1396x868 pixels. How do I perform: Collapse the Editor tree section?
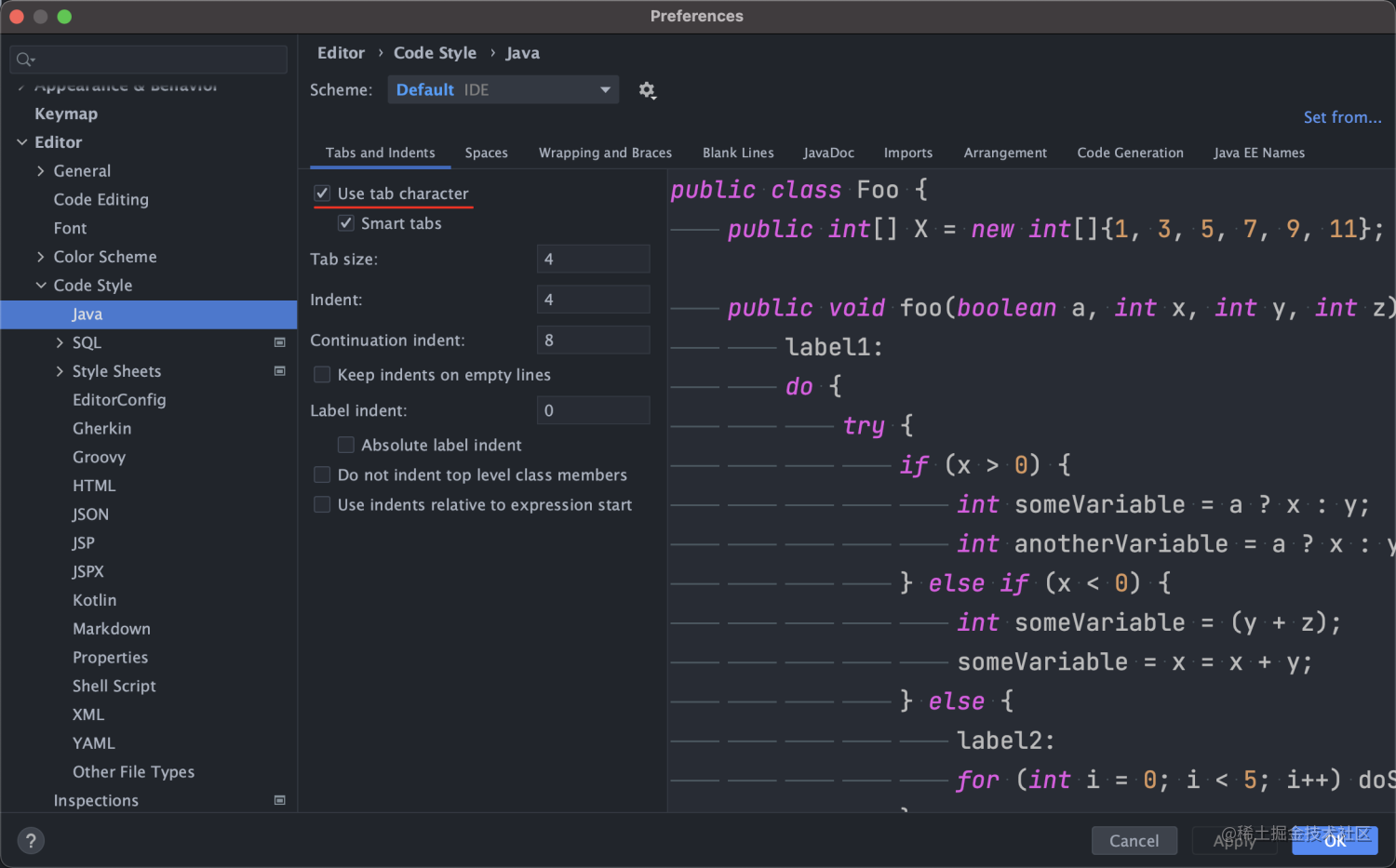22,142
